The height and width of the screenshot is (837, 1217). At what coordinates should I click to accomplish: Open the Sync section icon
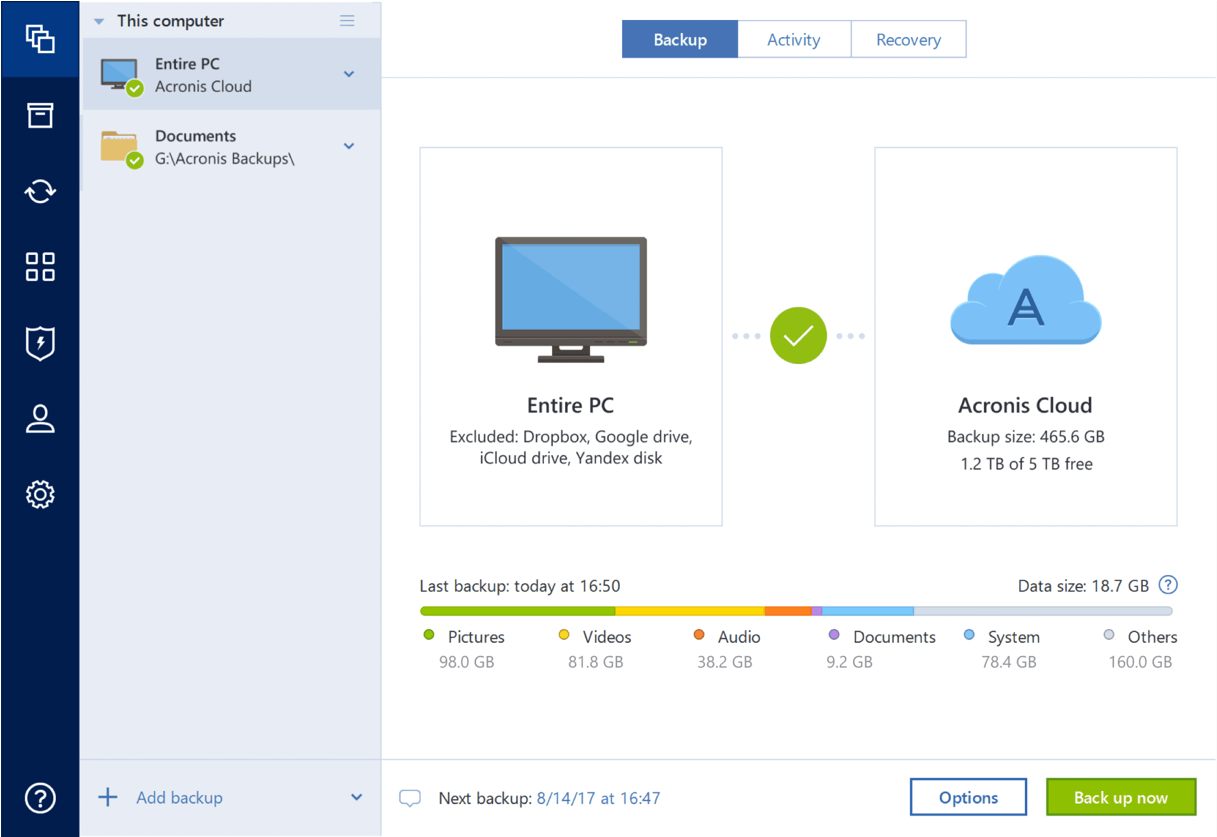(x=40, y=191)
